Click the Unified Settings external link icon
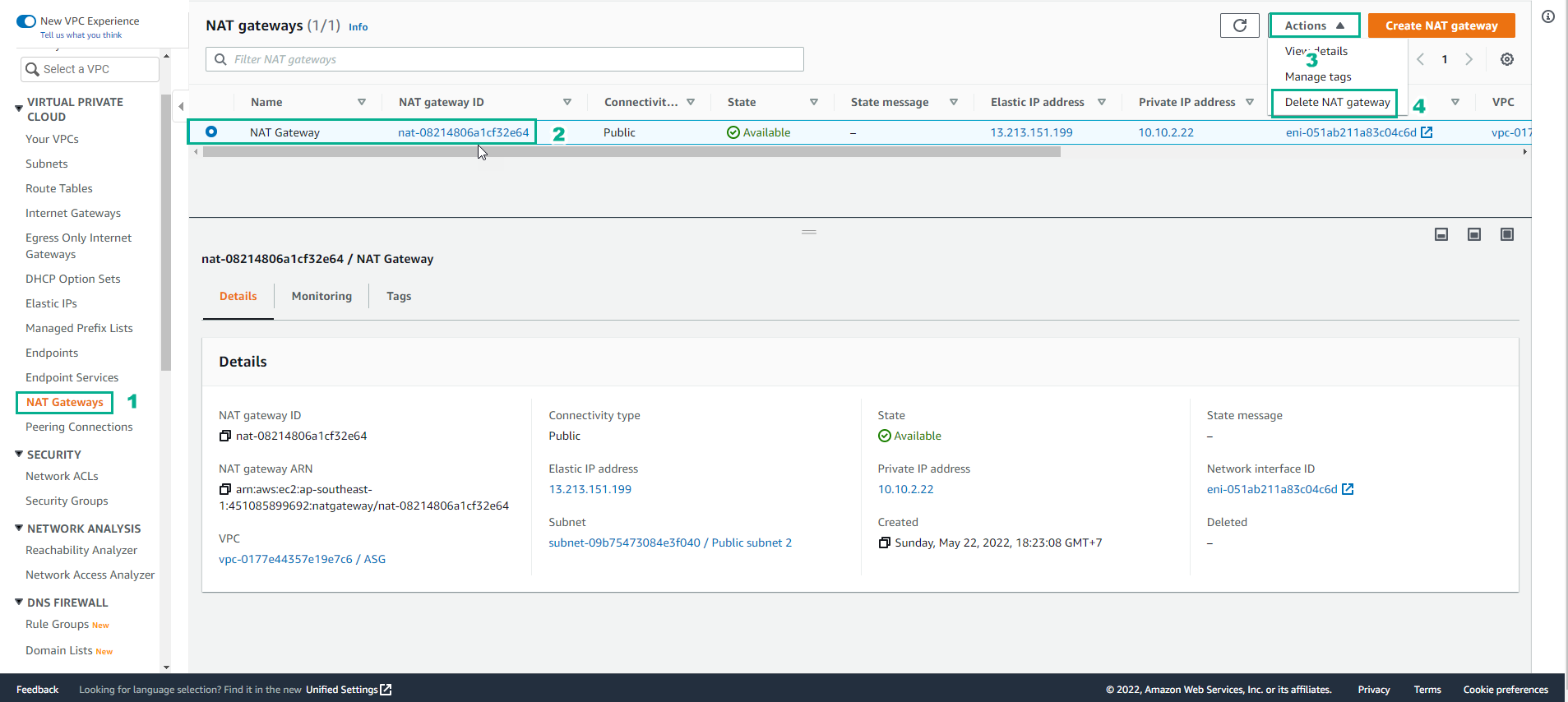1568x702 pixels. point(386,690)
